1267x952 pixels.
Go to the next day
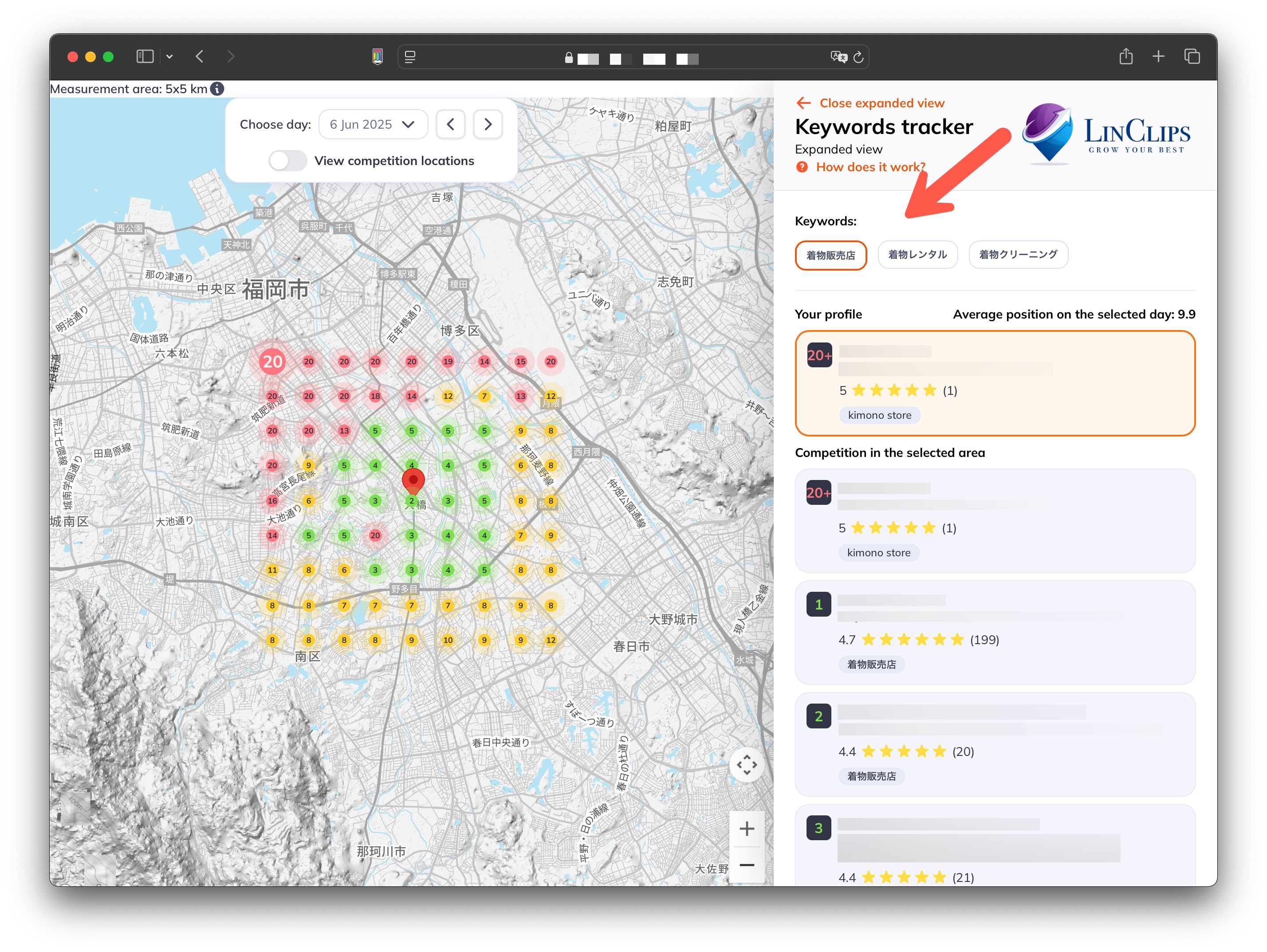tap(488, 124)
